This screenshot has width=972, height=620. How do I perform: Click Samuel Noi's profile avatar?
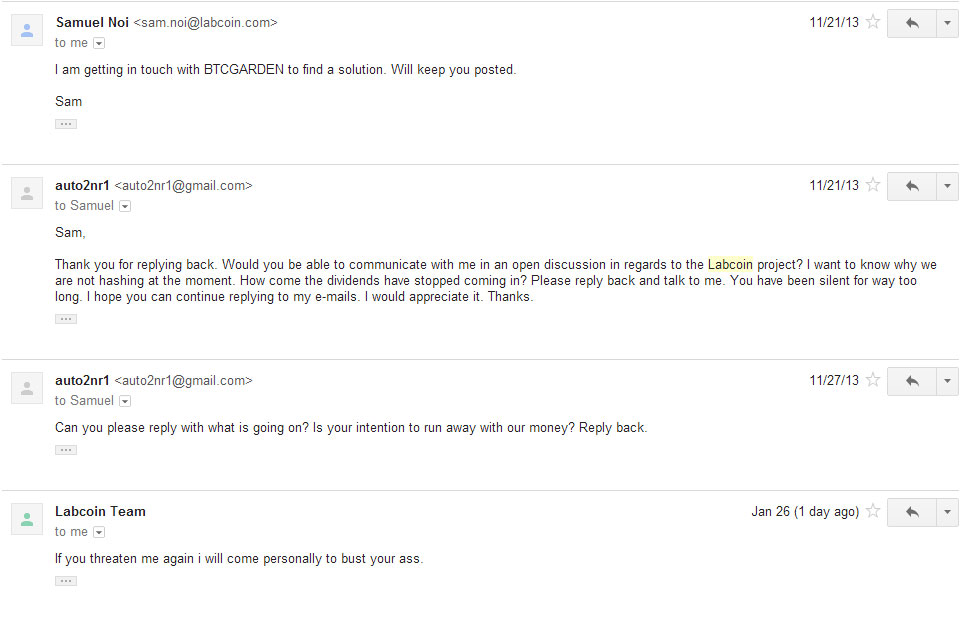click(x=27, y=30)
